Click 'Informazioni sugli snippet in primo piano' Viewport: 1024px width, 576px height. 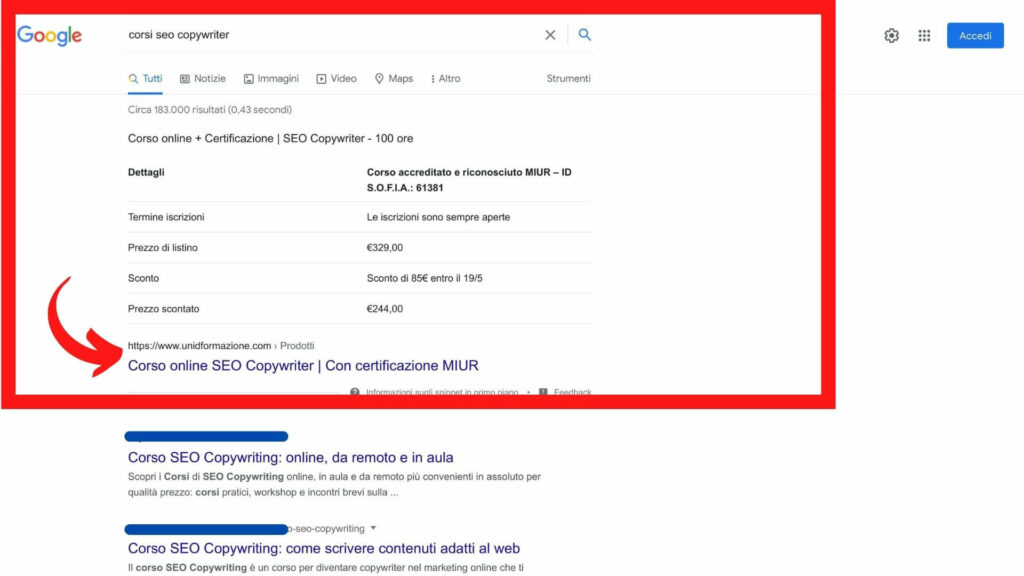[441, 391]
